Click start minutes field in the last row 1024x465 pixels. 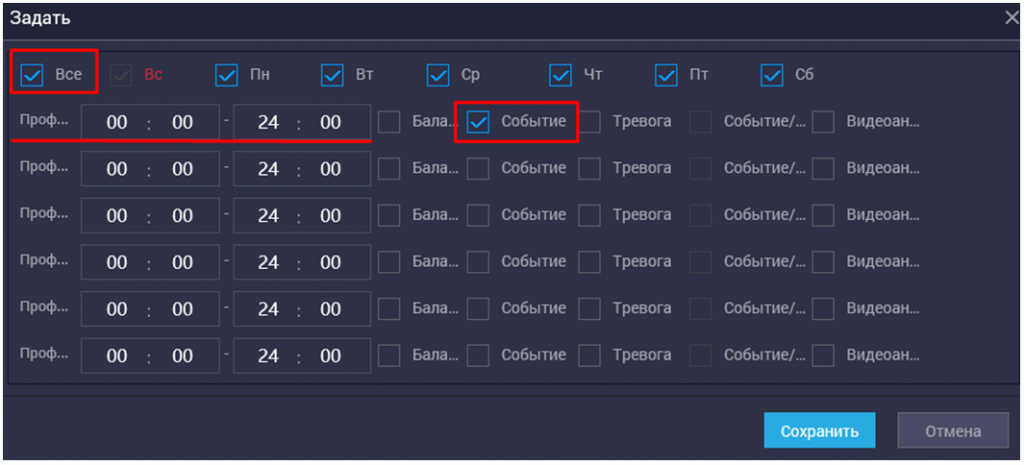click(x=182, y=356)
